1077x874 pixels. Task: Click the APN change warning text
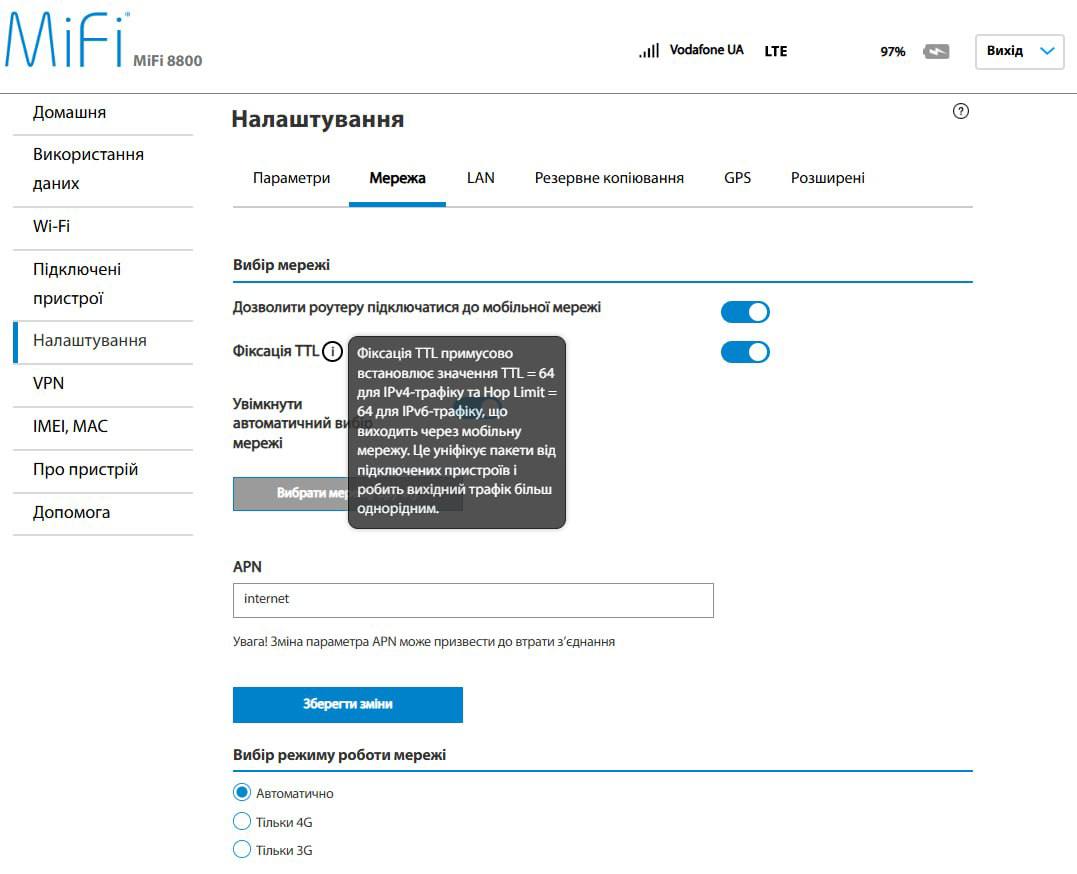pyautogui.click(x=424, y=642)
